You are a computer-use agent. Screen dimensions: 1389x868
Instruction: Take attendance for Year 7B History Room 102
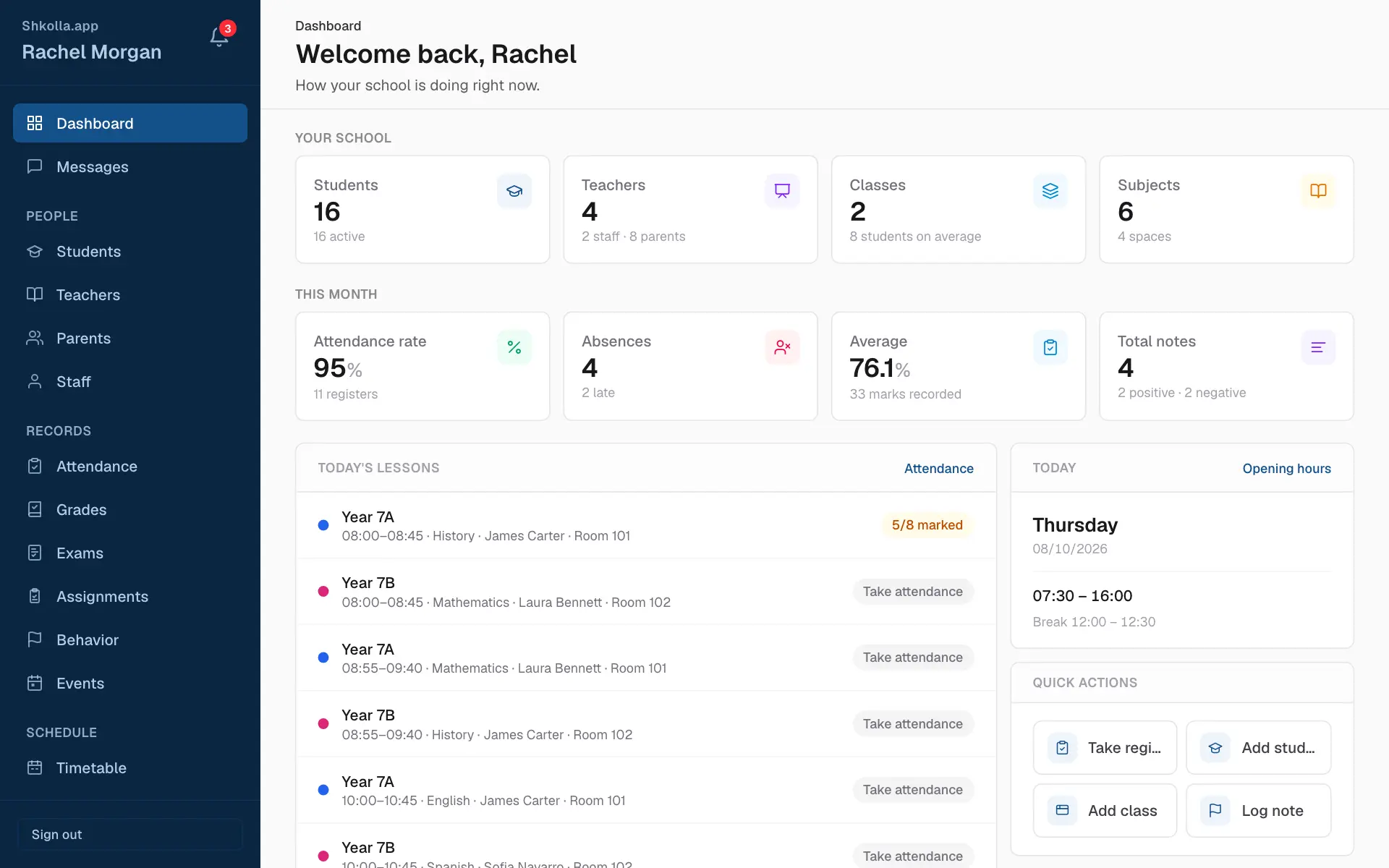coord(913,723)
